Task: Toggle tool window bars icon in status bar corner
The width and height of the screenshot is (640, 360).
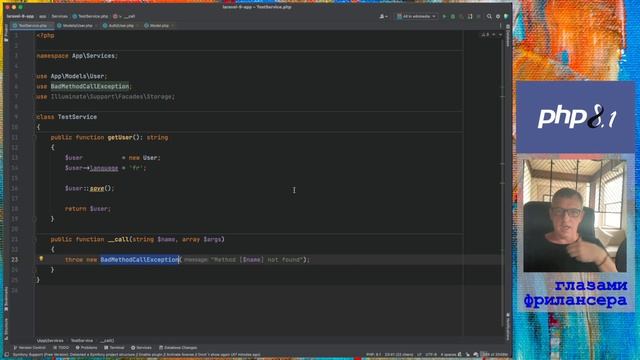Action: point(7,355)
